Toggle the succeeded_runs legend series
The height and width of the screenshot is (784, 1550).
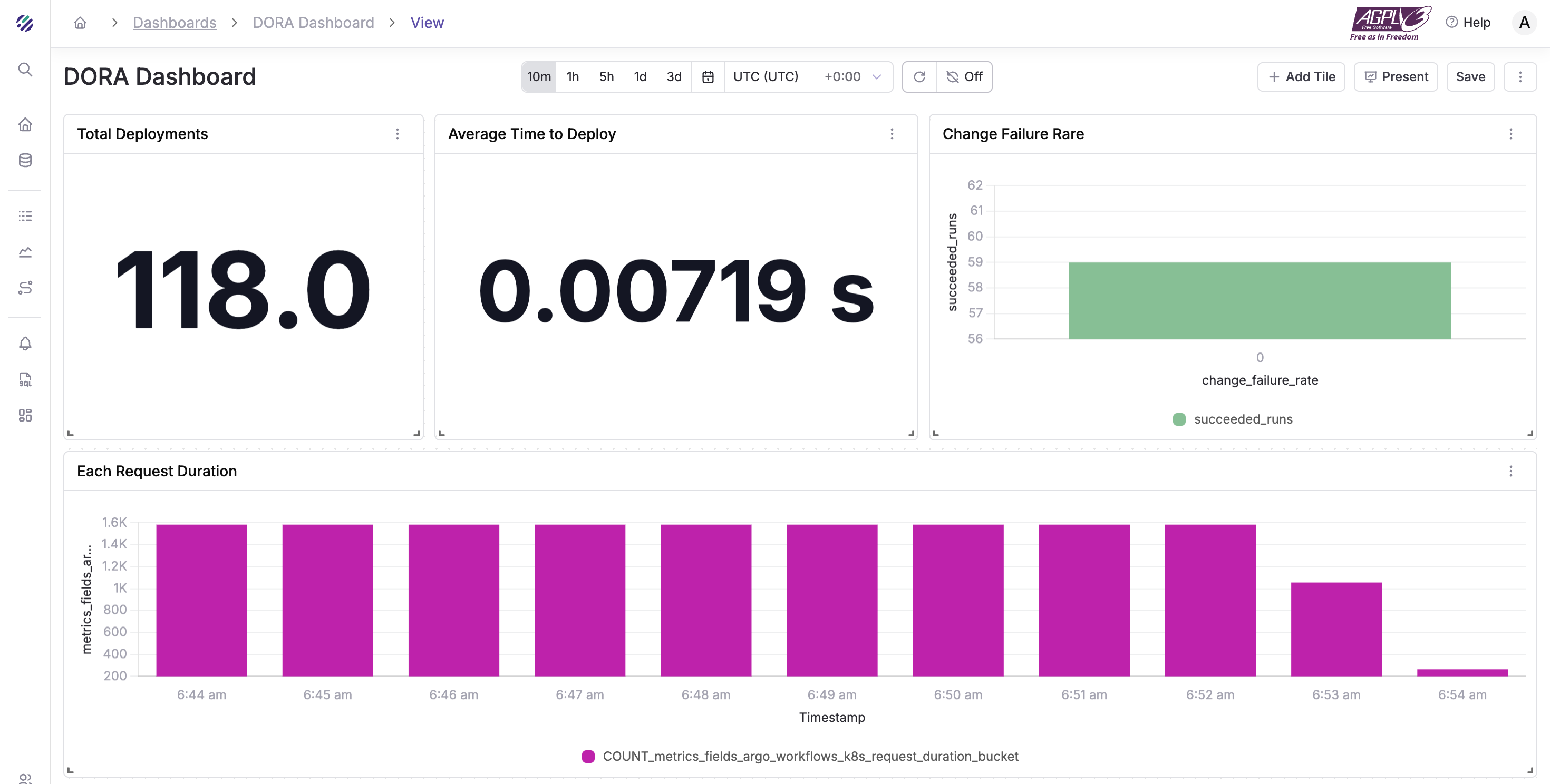pos(1232,419)
